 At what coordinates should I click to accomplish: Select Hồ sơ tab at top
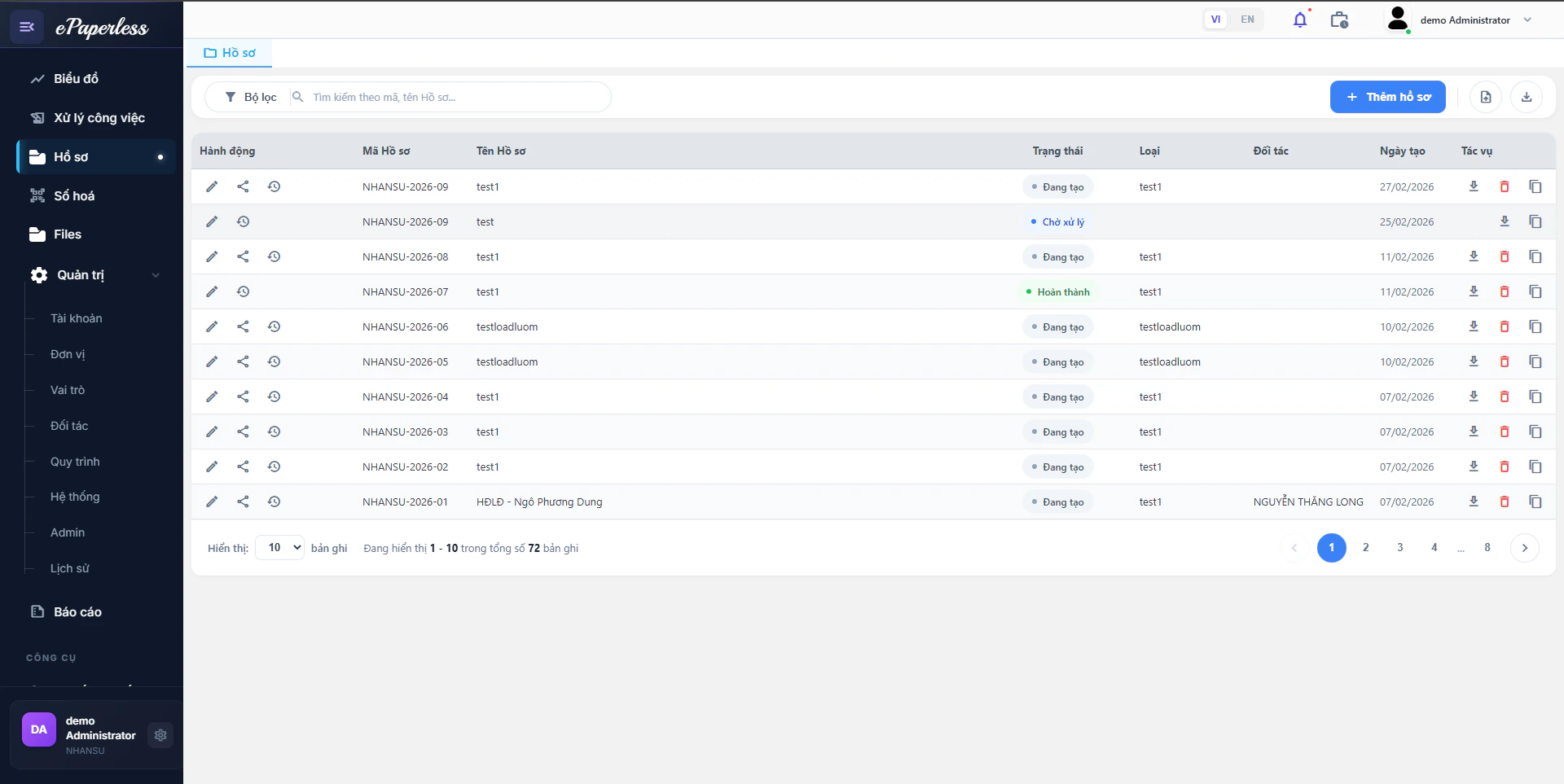(x=230, y=53)
